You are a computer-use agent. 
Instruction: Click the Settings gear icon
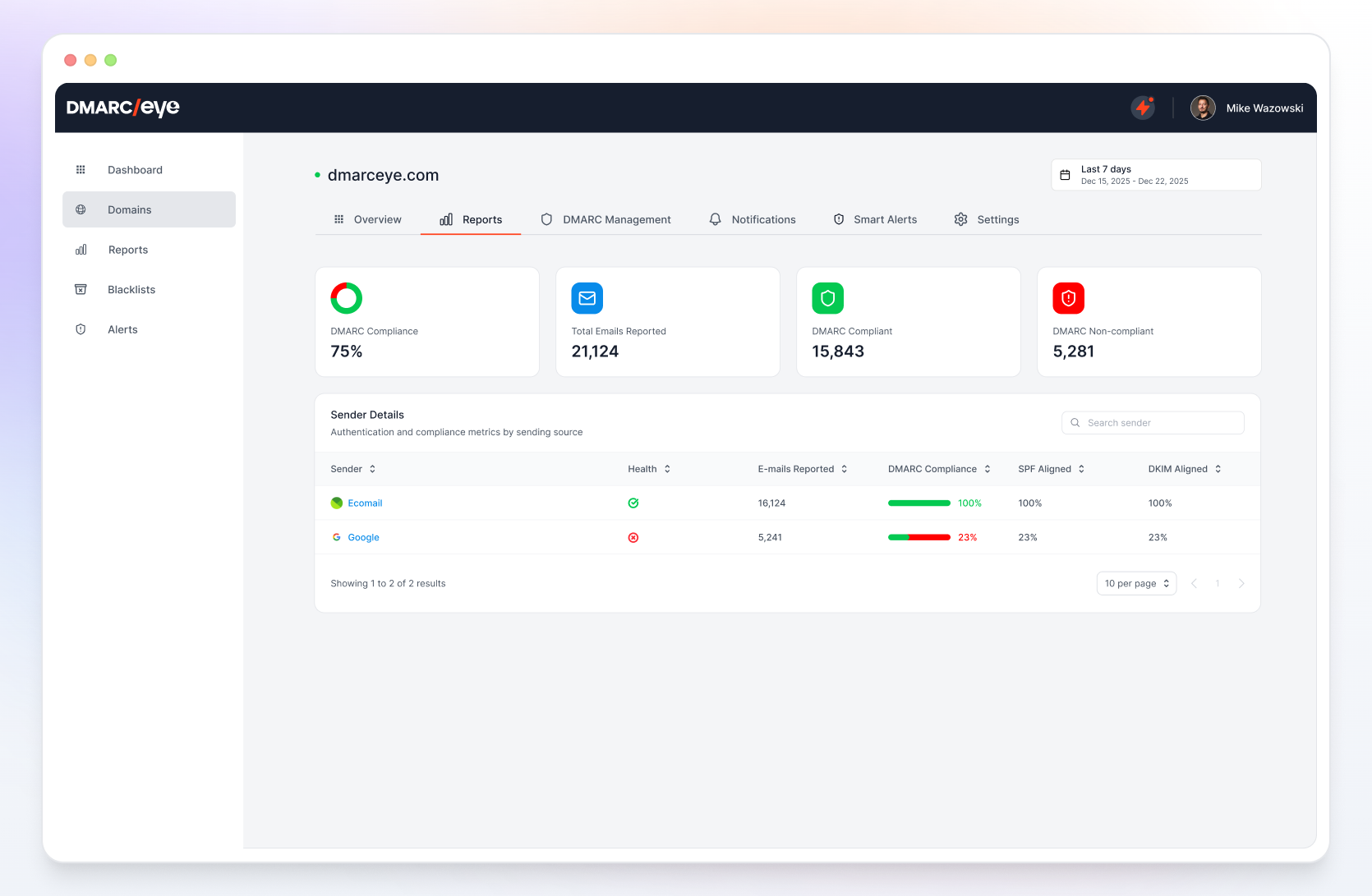click(960, 219)
